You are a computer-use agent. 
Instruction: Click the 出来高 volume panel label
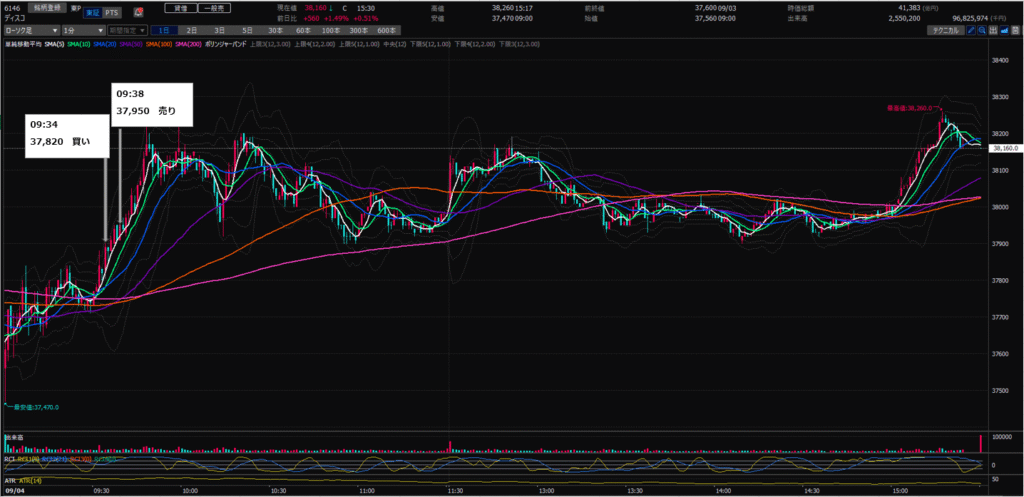pos(12,436)
